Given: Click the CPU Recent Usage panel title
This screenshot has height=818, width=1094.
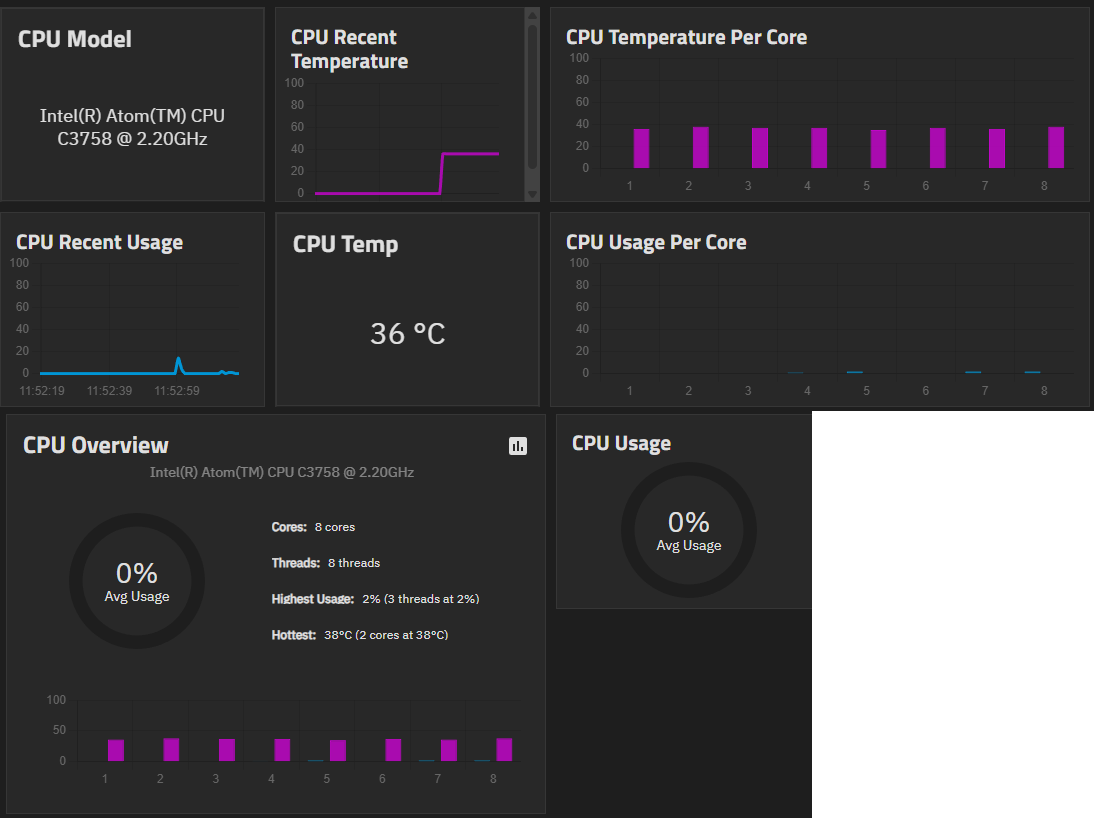Looking at the screenshot, I should (x=99, y=242).
